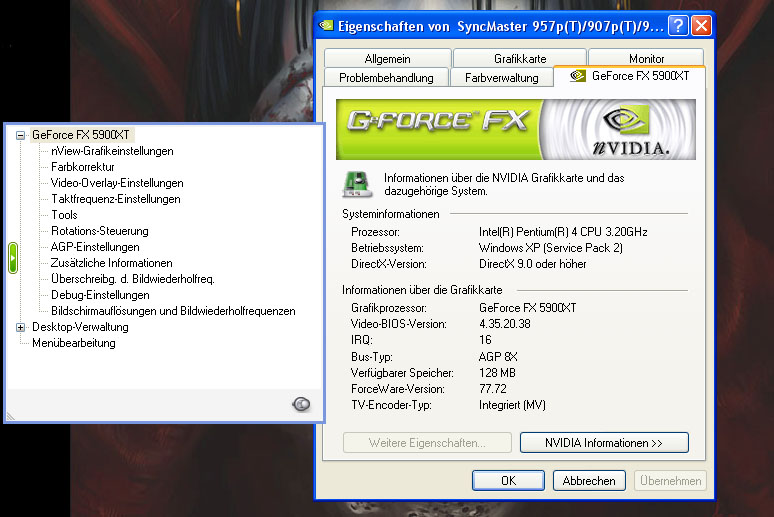Click the Grafikprozessor value GeForce FX 5900XT
Screen dimensions: 774x517
(x=527, y=308)
